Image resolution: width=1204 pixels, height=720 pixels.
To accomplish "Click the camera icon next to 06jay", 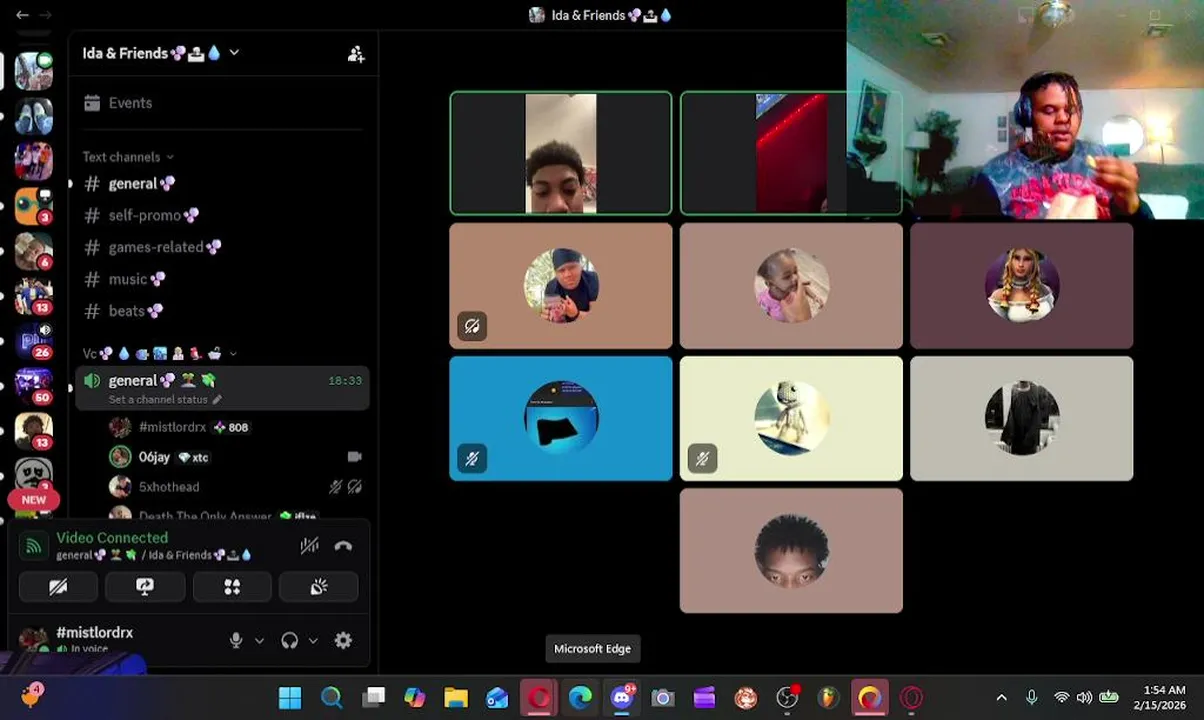I will (x=354, y=457).
